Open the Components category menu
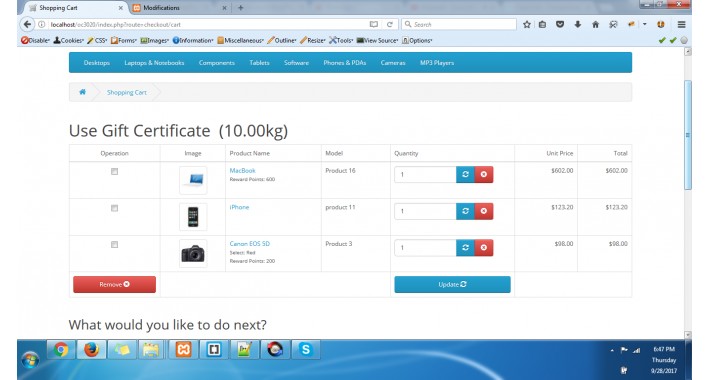Viewport: 710px width, 380px height. pyautogui.click(x=216, y=63)
